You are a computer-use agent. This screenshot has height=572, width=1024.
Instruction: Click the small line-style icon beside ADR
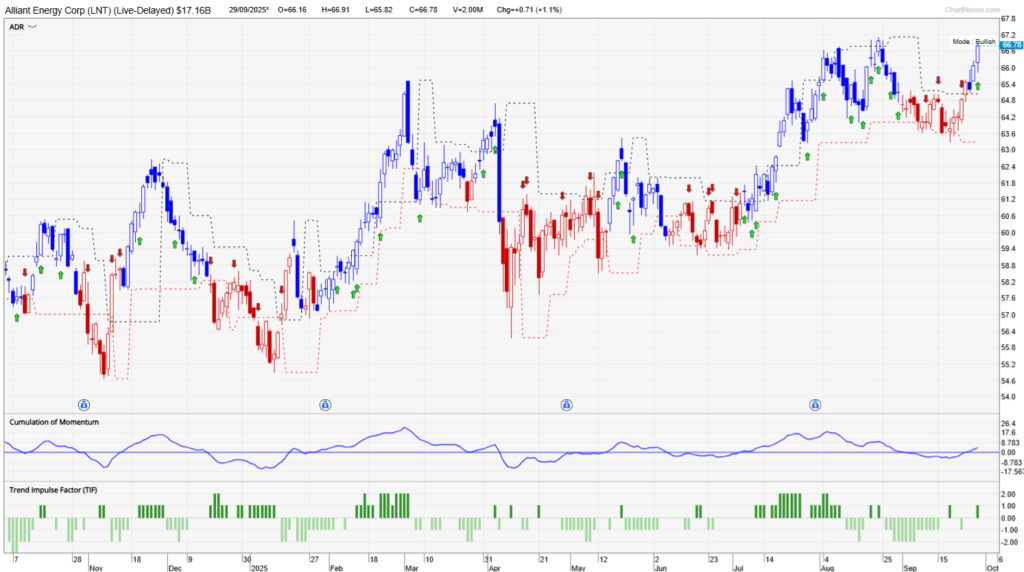[33, 28]
